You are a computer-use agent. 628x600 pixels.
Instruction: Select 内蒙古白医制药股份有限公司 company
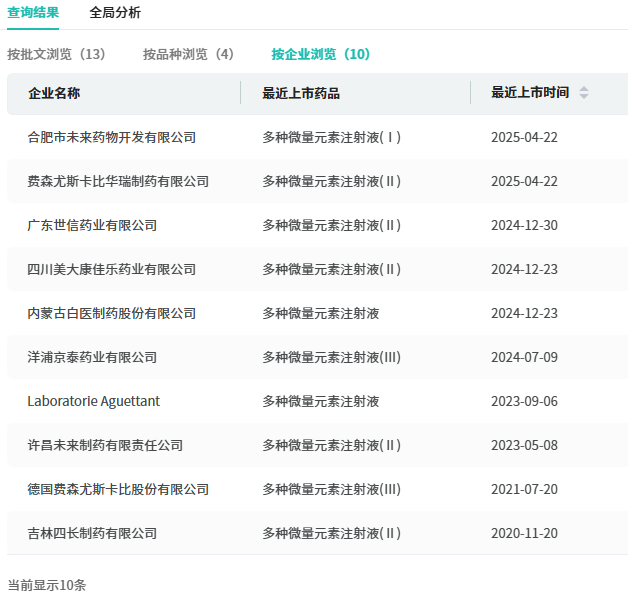click(112, 313)
